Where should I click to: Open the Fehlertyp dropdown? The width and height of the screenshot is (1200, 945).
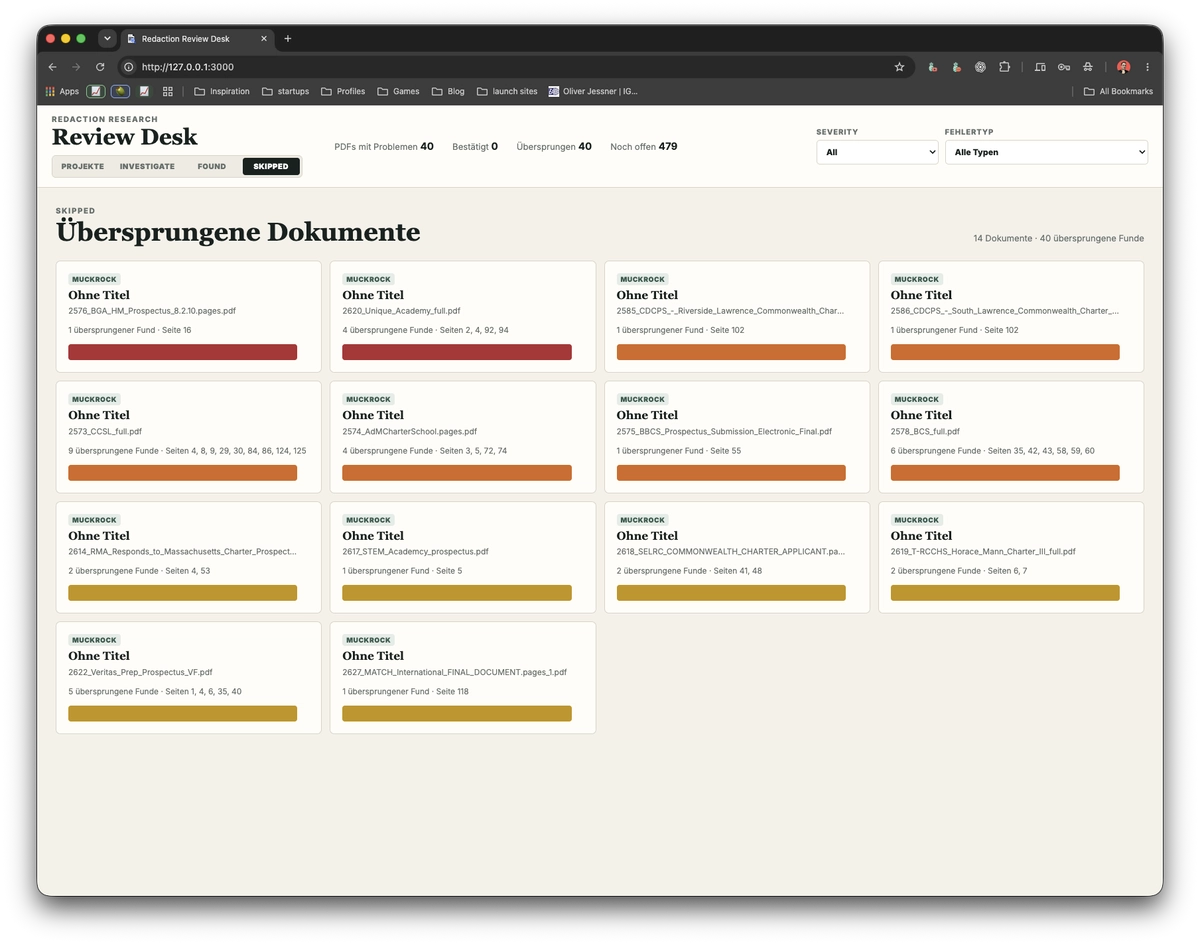(1046, 152)
